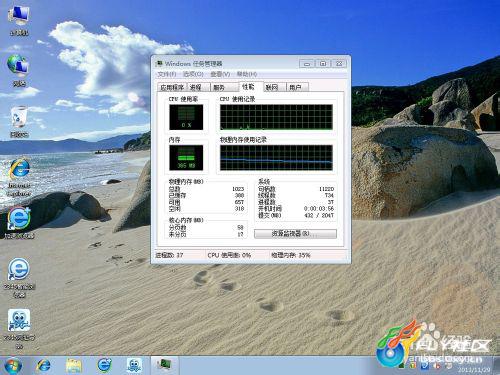Click the 开机时间 value 0:00:03:56
Viewport: 500px width, 375px height.
319,209
